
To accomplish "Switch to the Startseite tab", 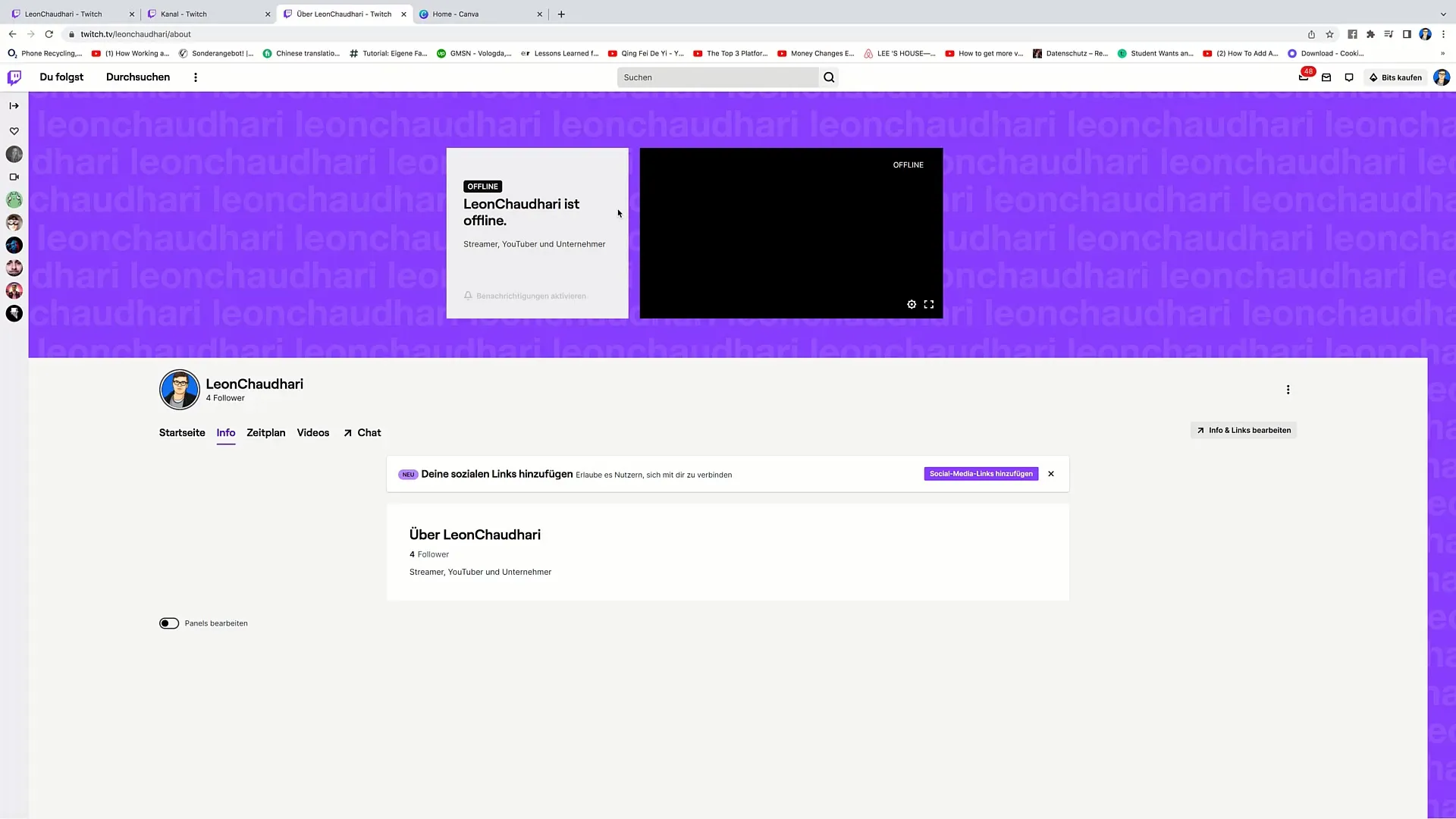I will [182, 432].
